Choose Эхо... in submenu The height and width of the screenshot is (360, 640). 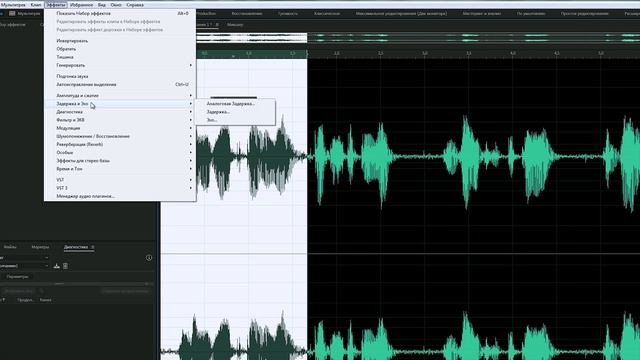(x=236, y=120)
